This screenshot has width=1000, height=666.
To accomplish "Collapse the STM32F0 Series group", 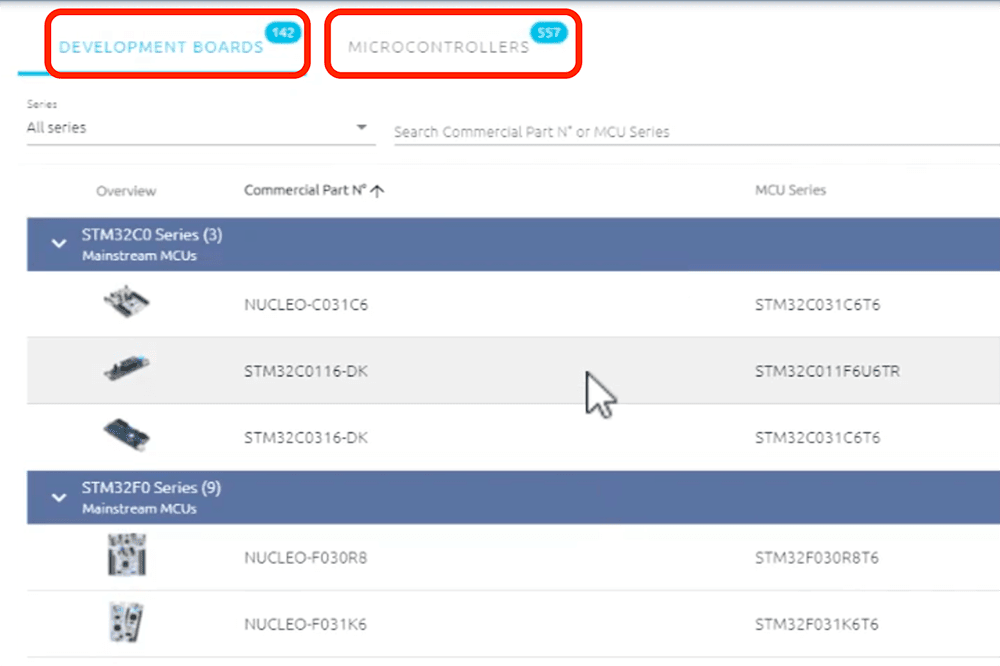I will click(x=59, y=498).
